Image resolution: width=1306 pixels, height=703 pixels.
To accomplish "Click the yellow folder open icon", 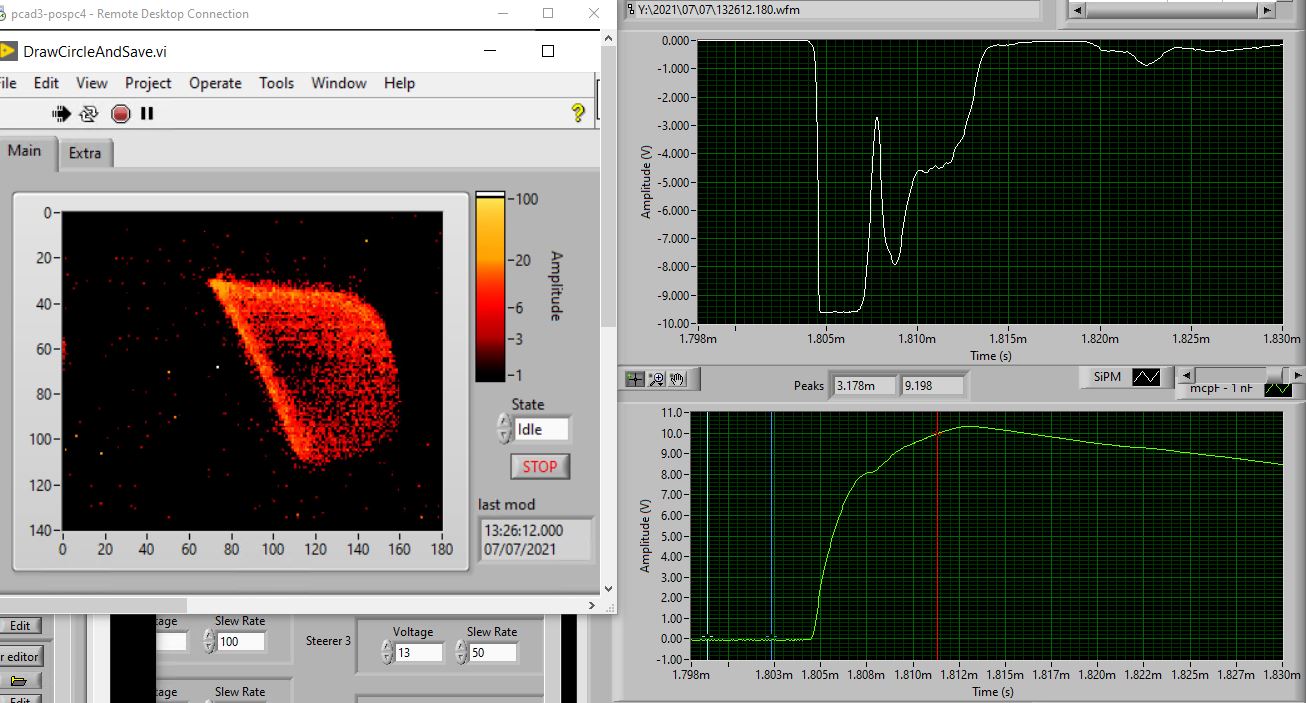I will tap(18, 680).
